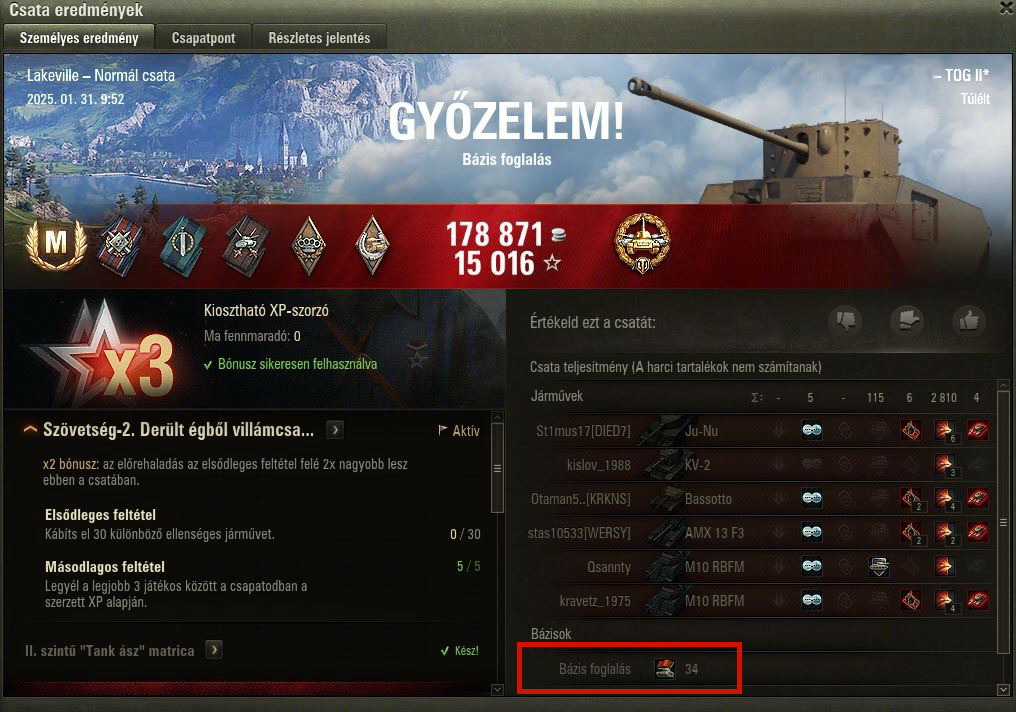Open the Részletes jelentés tab
1016x712 pixels.
[x=319, y=38]
